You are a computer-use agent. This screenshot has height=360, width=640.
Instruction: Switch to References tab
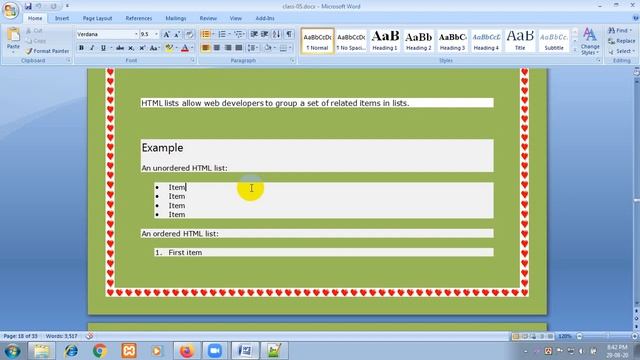(x=139, y=18)
